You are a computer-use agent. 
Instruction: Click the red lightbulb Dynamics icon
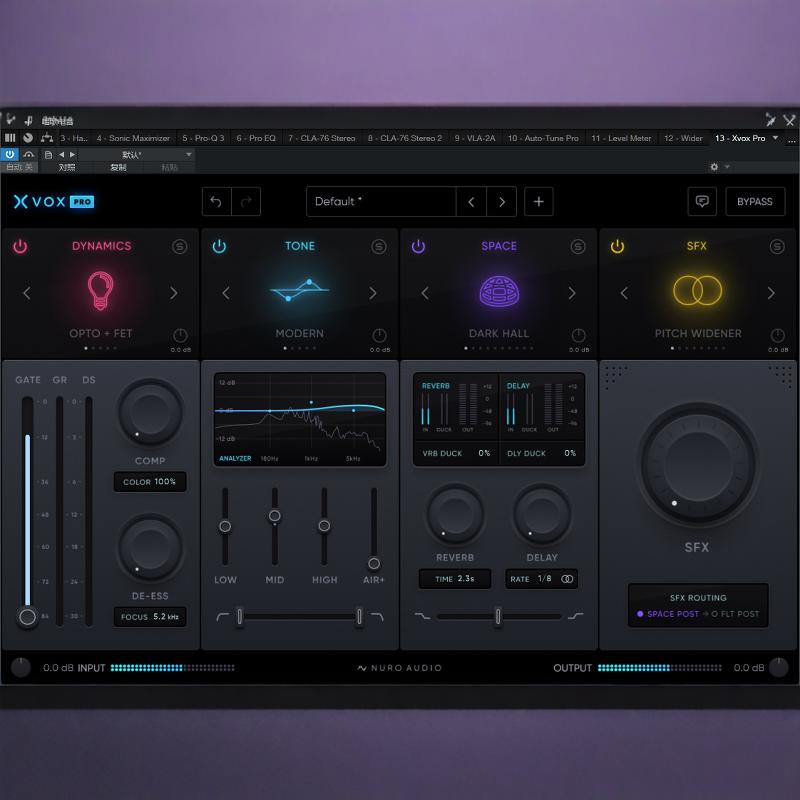click(x=101, y=291)
